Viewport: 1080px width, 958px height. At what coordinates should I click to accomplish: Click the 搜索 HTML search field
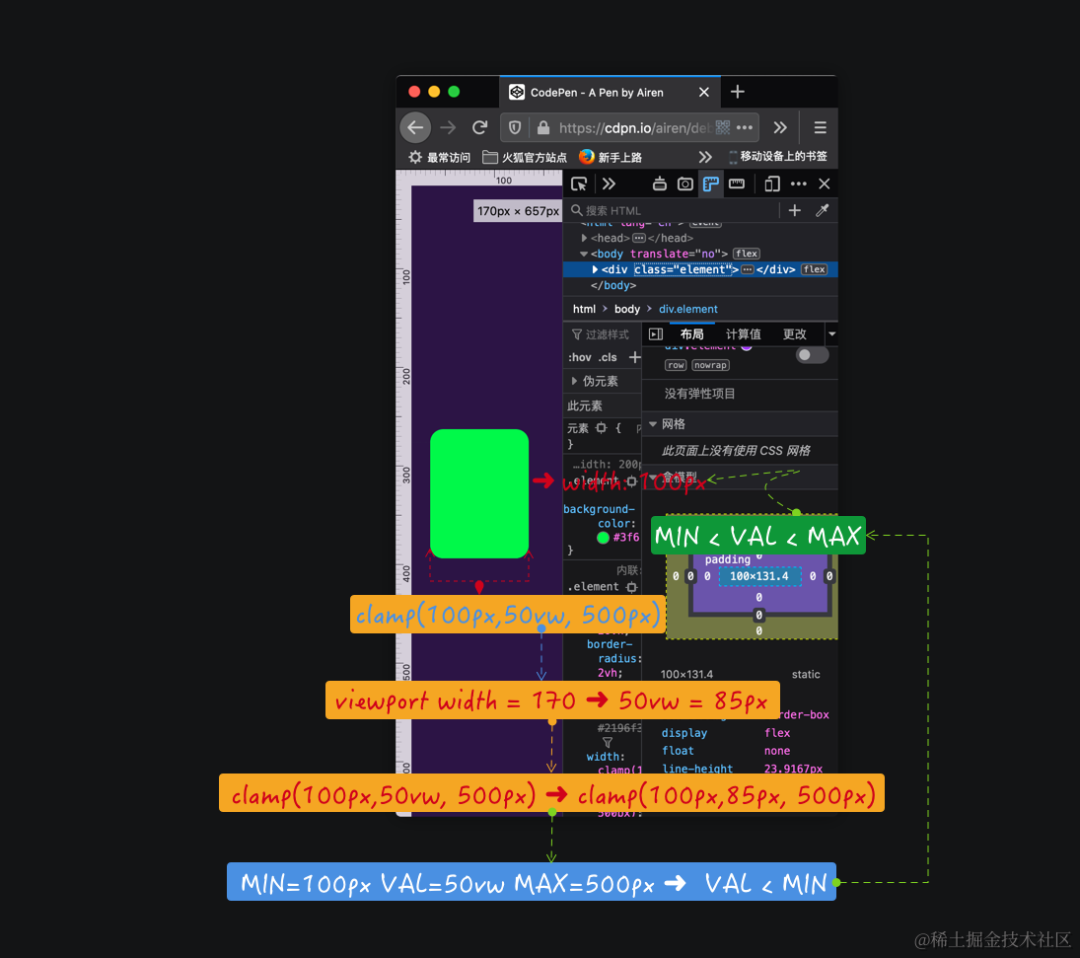tap(672, 211)
